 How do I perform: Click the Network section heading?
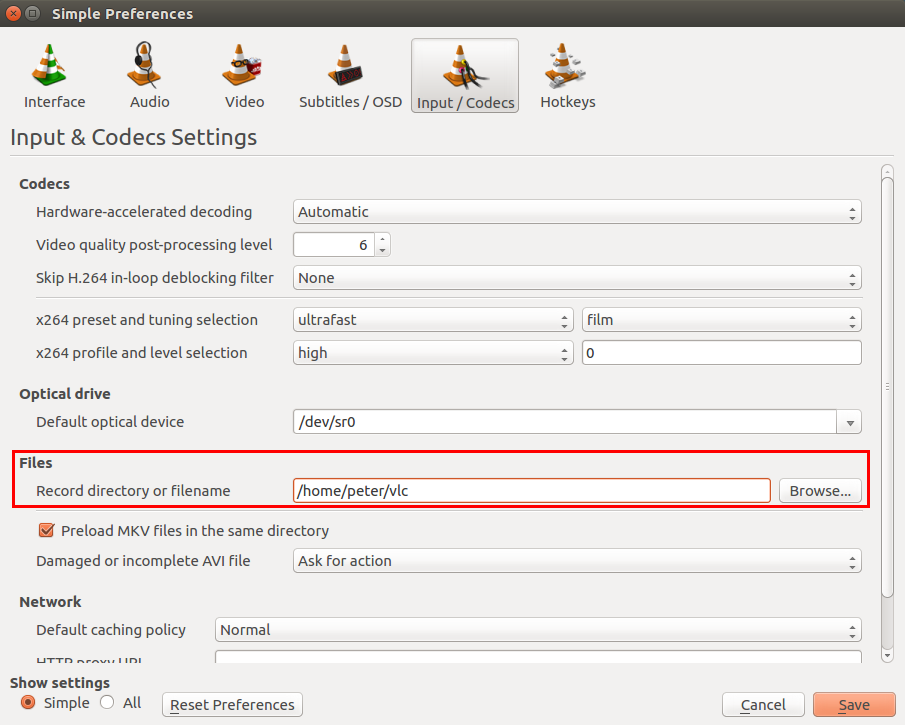click(x=50, y=602)
